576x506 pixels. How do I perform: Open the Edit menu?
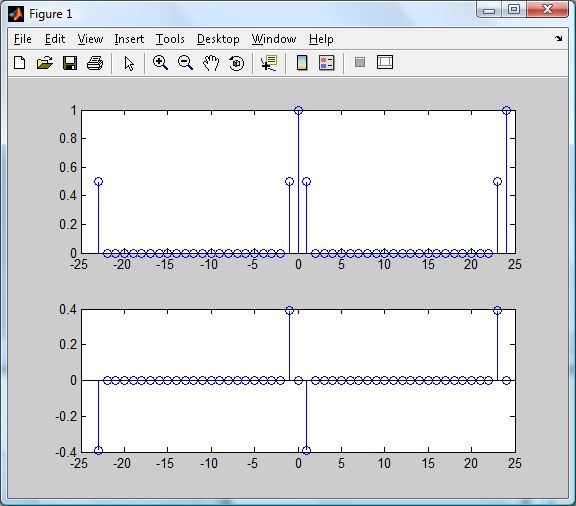coord(55,39)
